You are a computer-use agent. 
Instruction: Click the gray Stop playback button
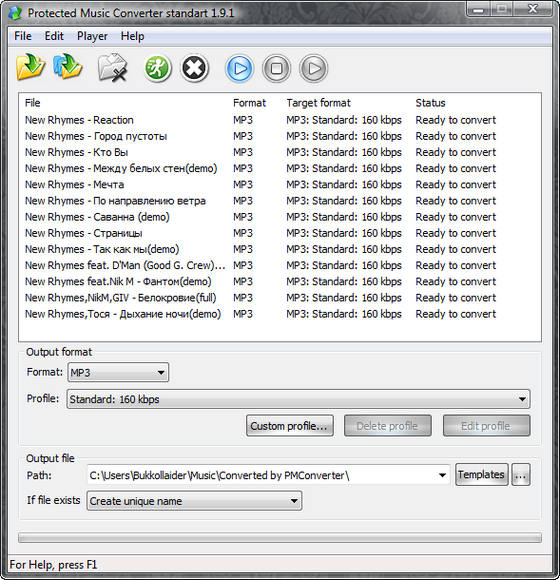click(276, 68)
